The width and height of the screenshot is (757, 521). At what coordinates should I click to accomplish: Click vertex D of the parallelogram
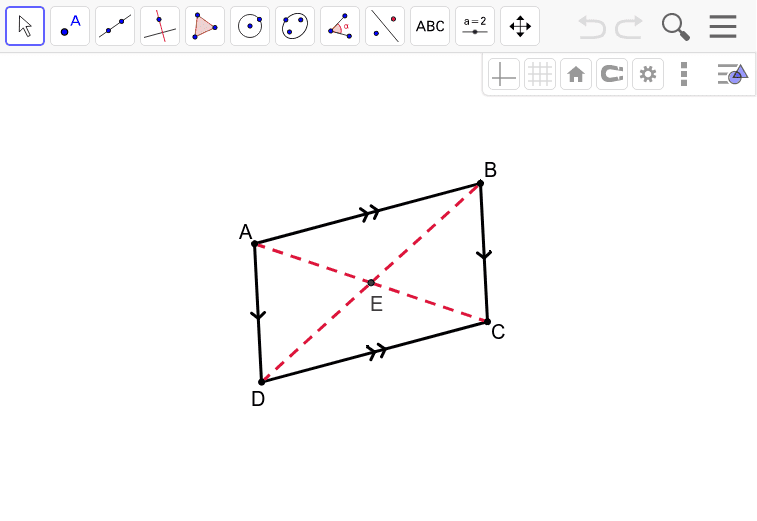262,382
